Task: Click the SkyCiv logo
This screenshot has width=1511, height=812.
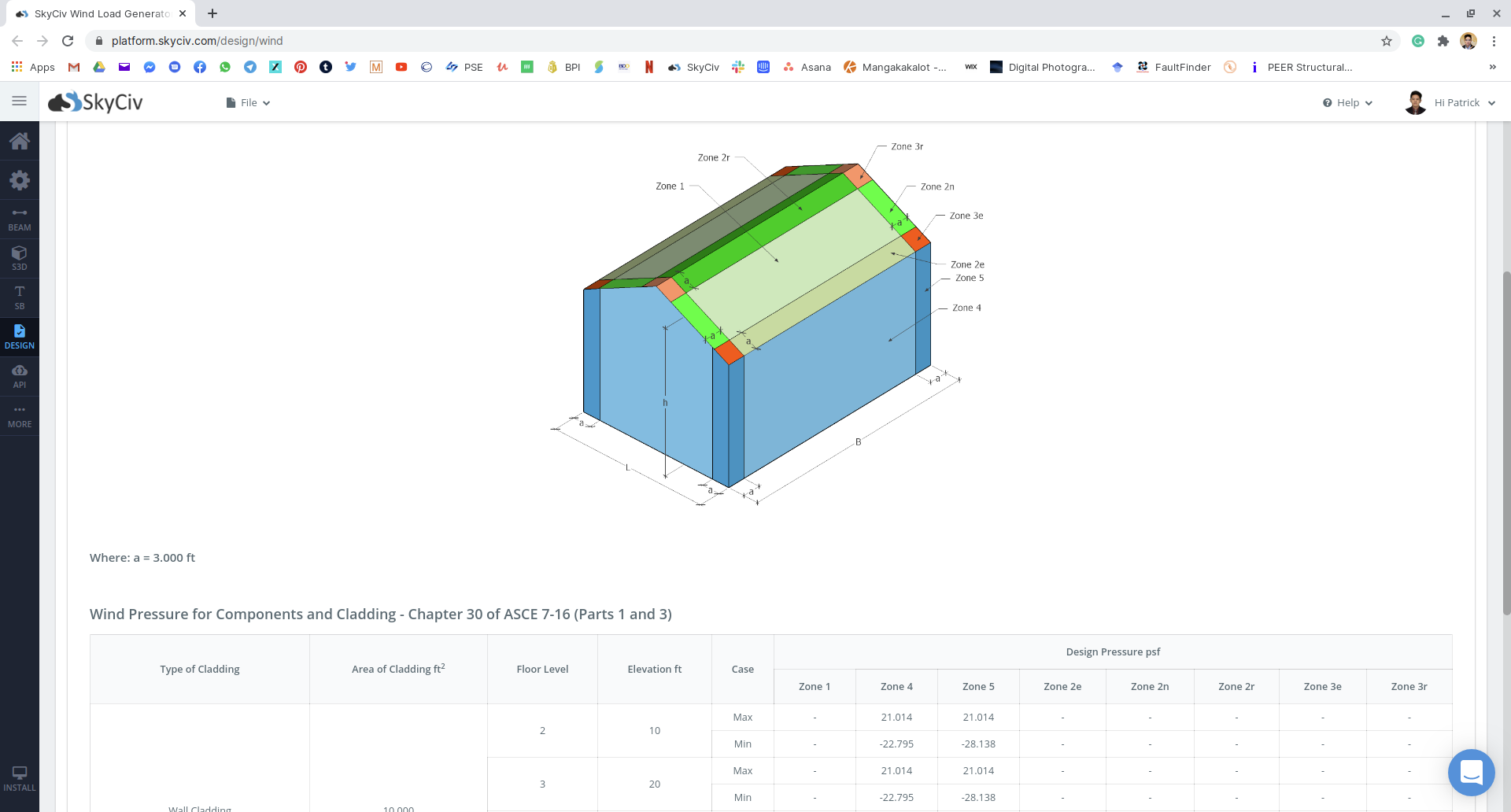Action: (94, 101)
